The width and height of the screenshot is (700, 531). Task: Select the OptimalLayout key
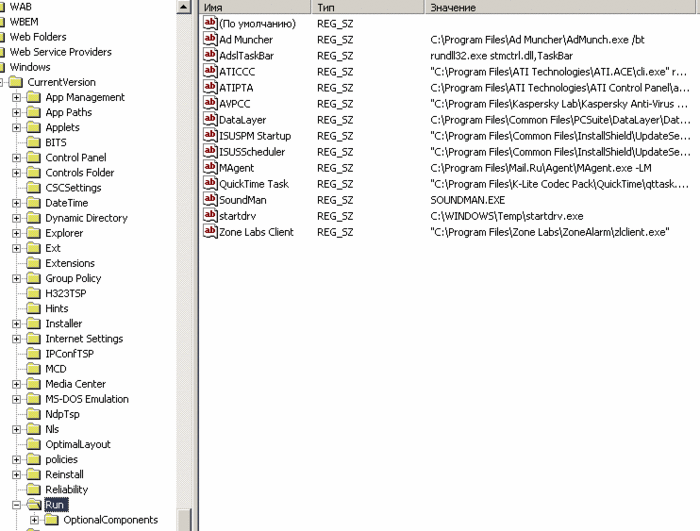(x=78, y=444)
